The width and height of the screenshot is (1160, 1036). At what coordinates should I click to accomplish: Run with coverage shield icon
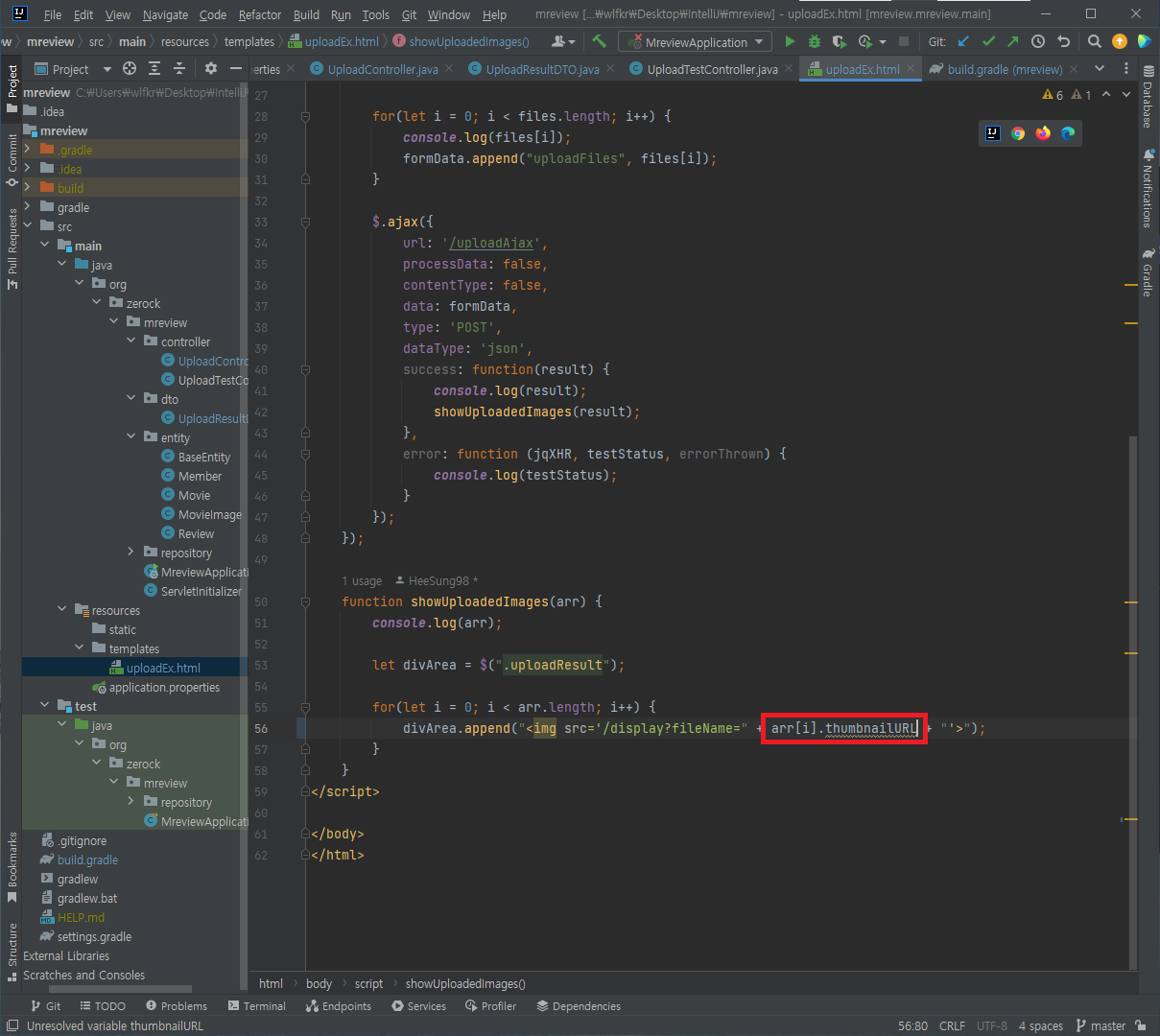(x=840, y=41)
